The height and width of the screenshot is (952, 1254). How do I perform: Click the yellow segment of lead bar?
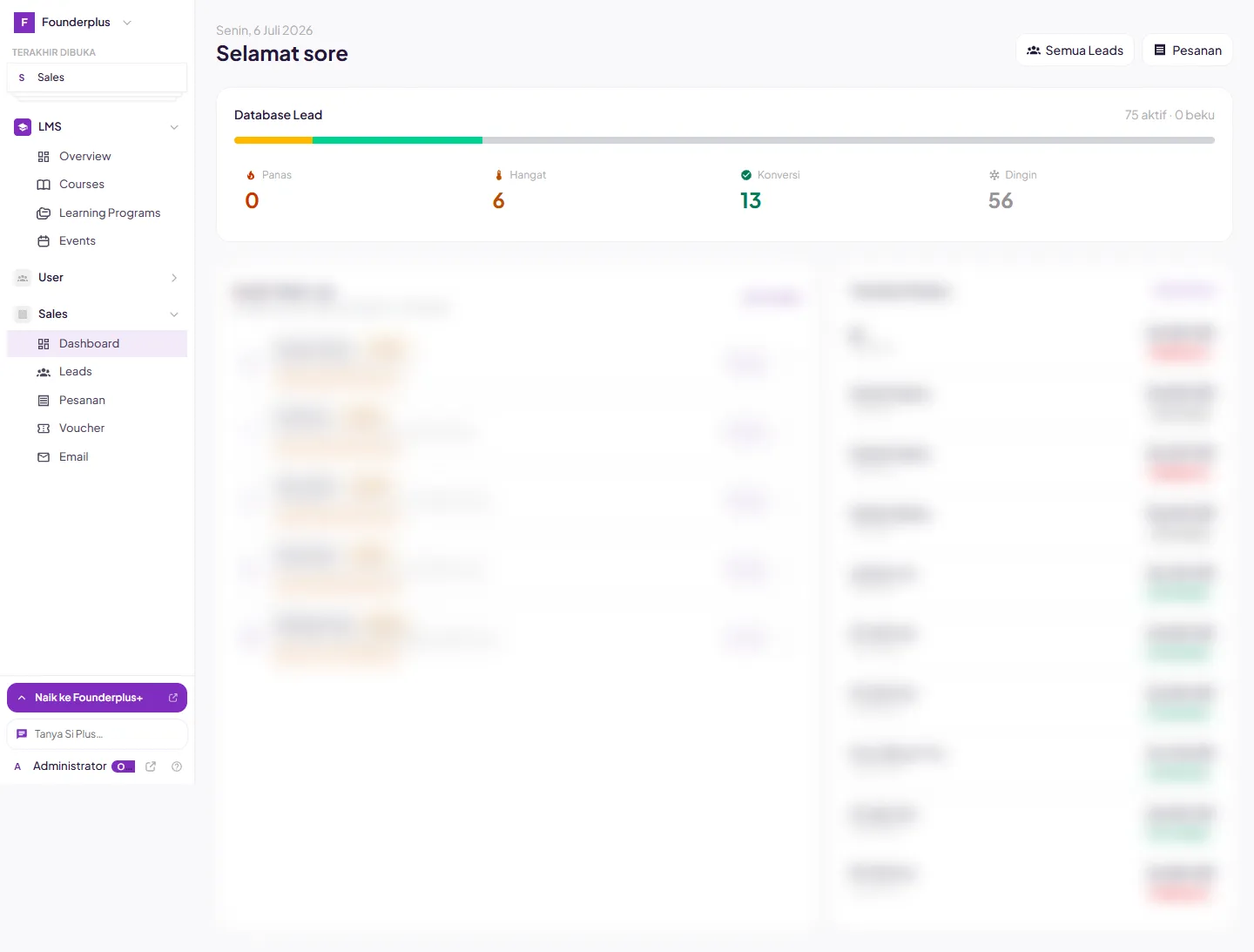[273, 140]
